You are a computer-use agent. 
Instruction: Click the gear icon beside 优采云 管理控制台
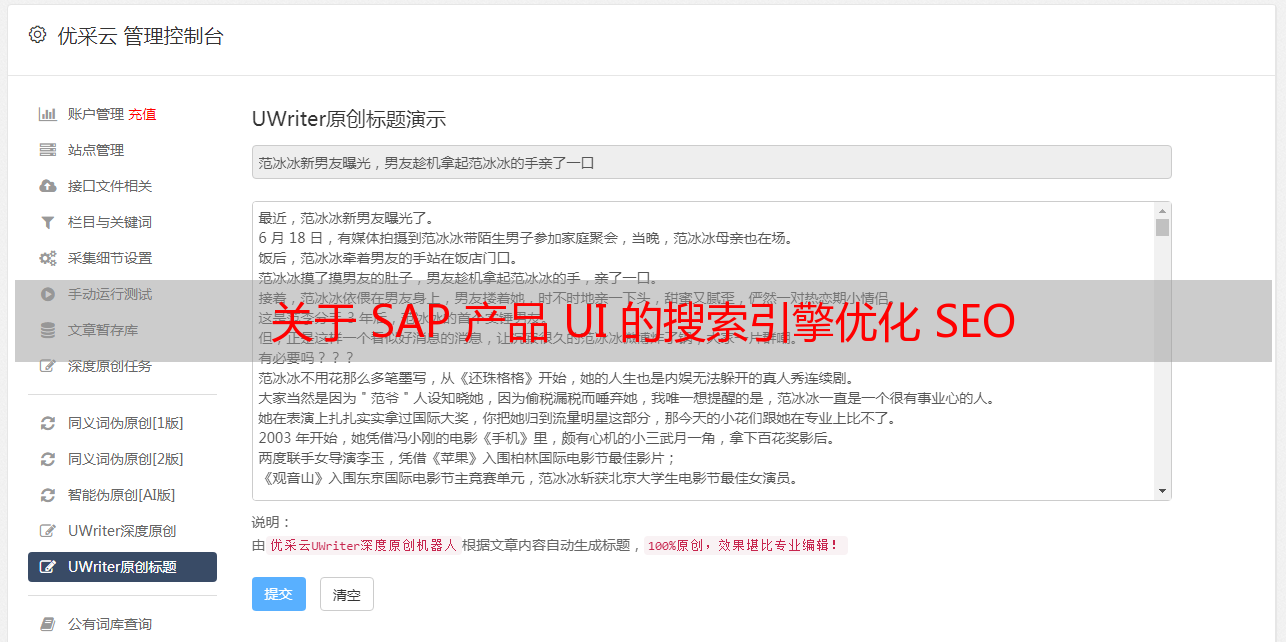coord(37,35)
